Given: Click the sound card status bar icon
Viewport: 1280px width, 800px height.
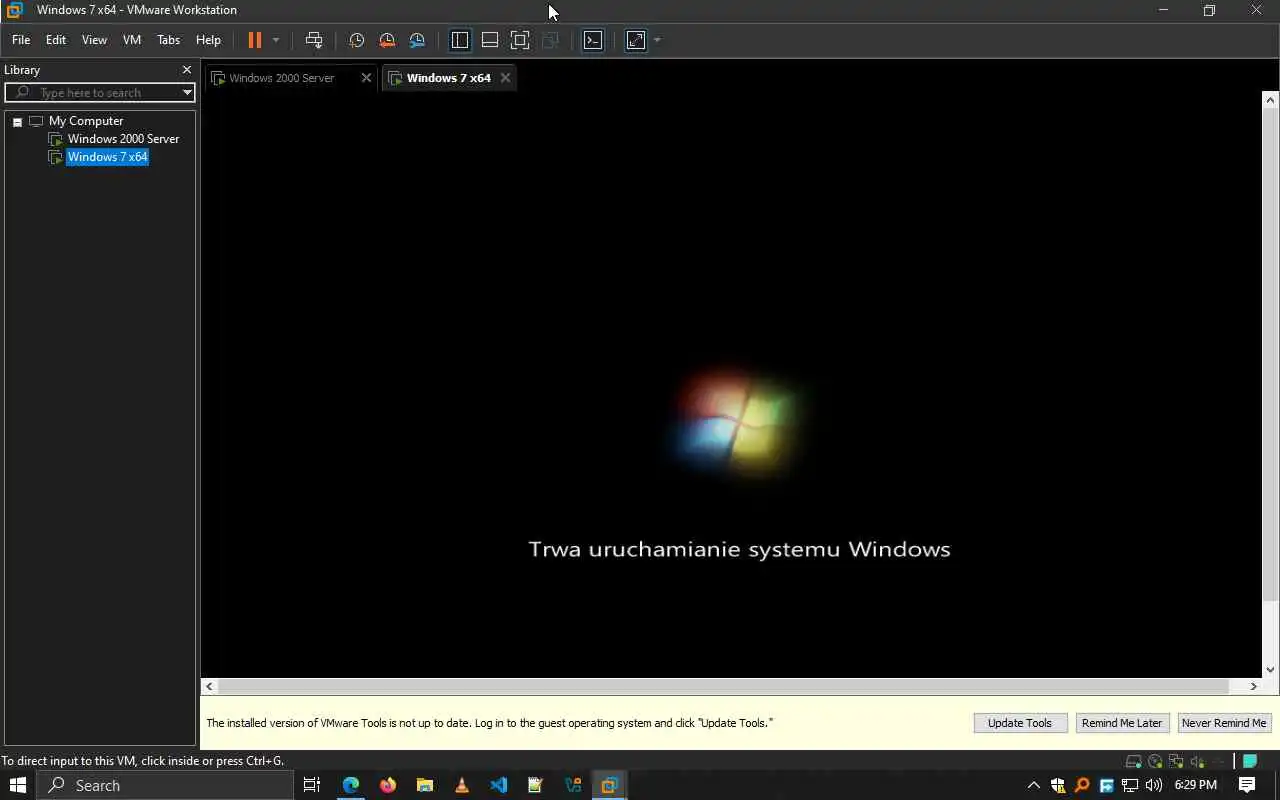Looking at the screenshot, I should pyautogui.click(x=1197, y=761).
